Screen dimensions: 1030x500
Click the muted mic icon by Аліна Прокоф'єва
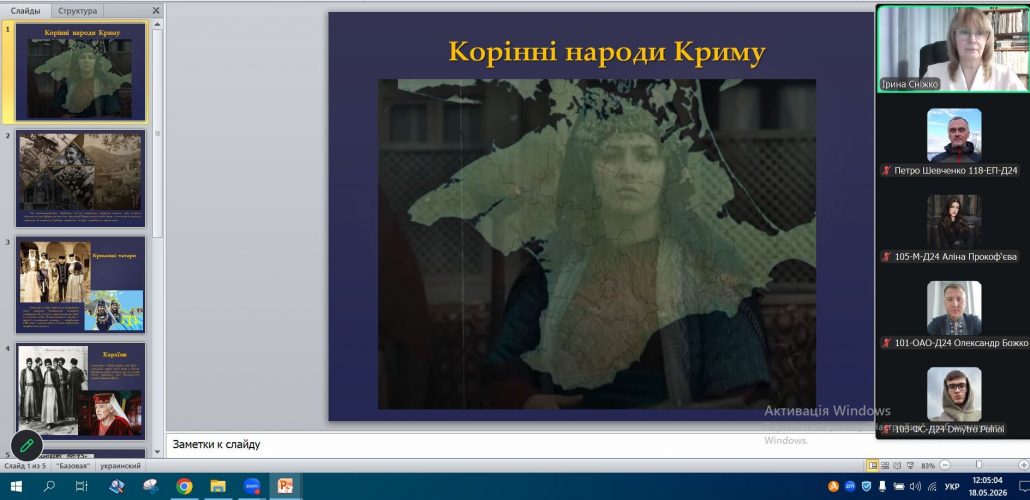887,257
